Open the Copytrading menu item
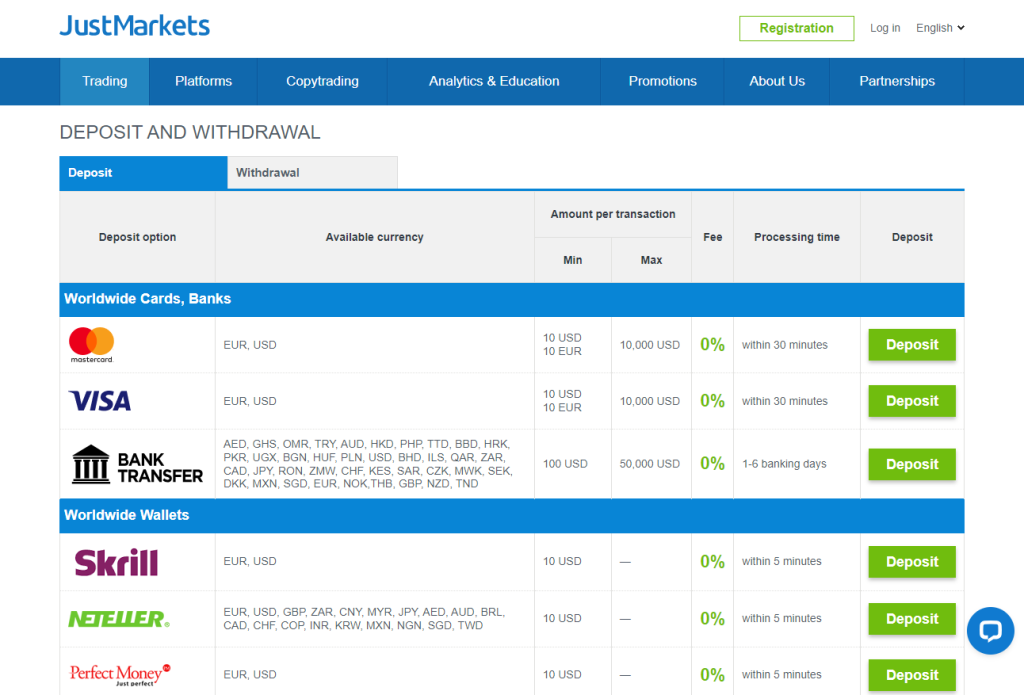Viewport: 1024px width, 695px height. point(322,82)
